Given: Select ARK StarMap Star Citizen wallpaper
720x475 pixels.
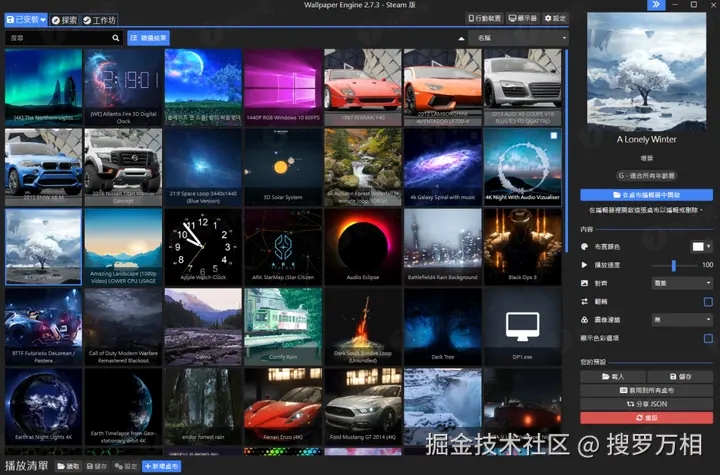Looking at the screenshot, I should [x=283, y=247].
